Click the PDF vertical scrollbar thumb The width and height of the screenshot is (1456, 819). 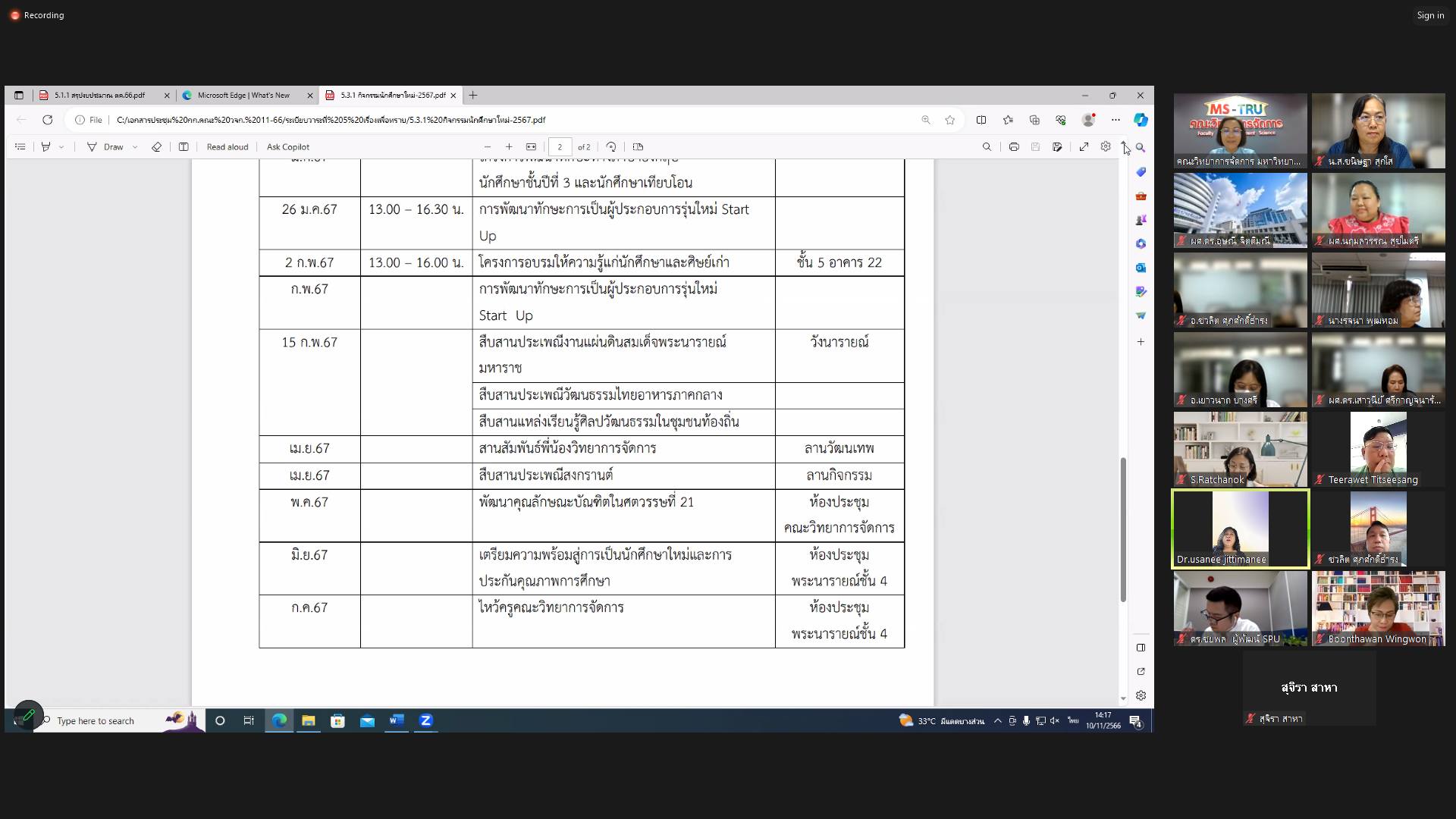pyautogui.click(x=1123, y=529)
